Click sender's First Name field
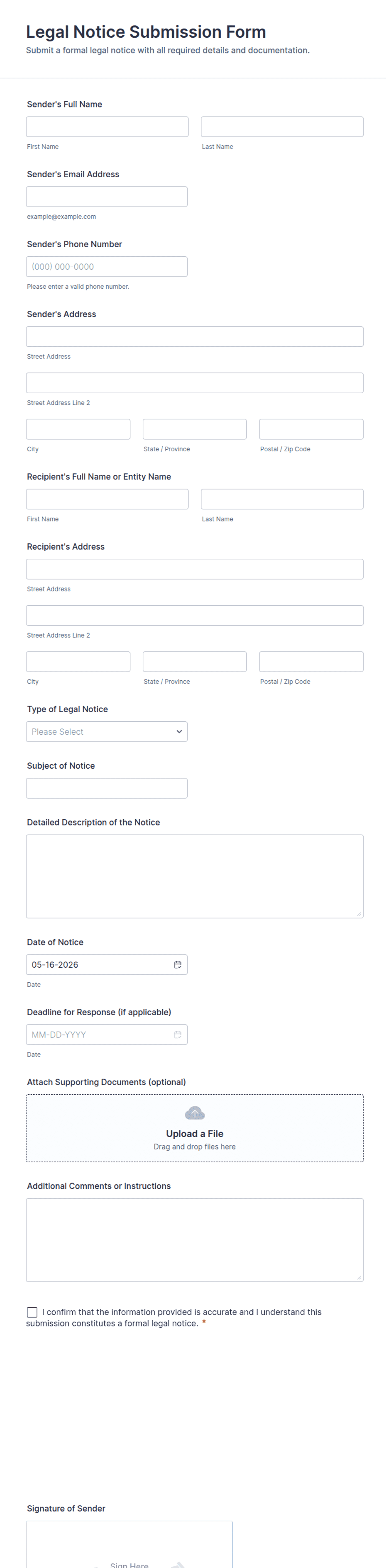Image resolution: width=386 pixels, height=1568 pixels. 107,127
